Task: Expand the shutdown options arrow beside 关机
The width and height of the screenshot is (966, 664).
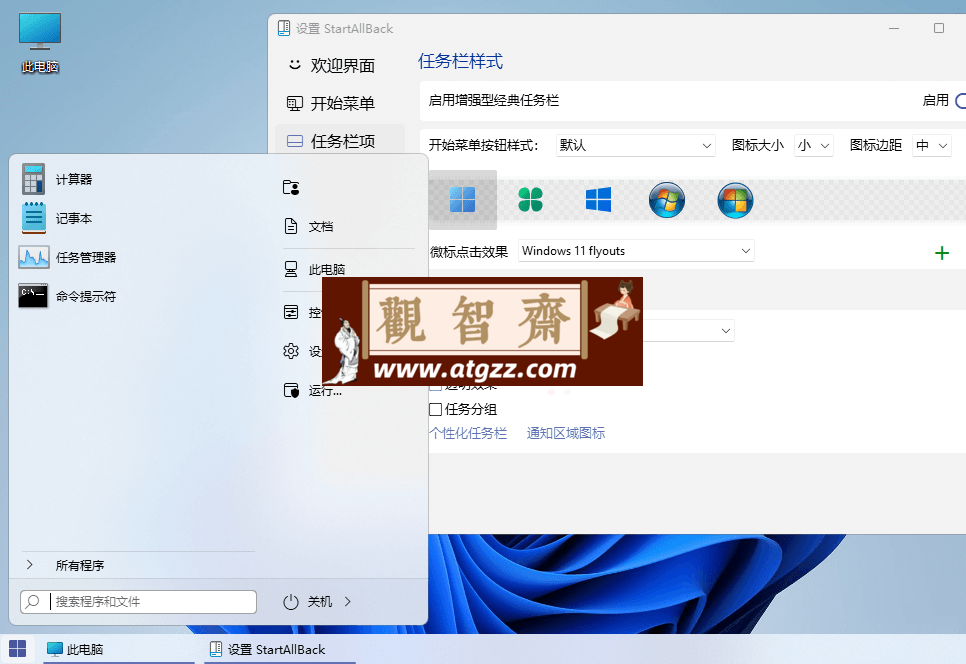Action: click(348, 602)
